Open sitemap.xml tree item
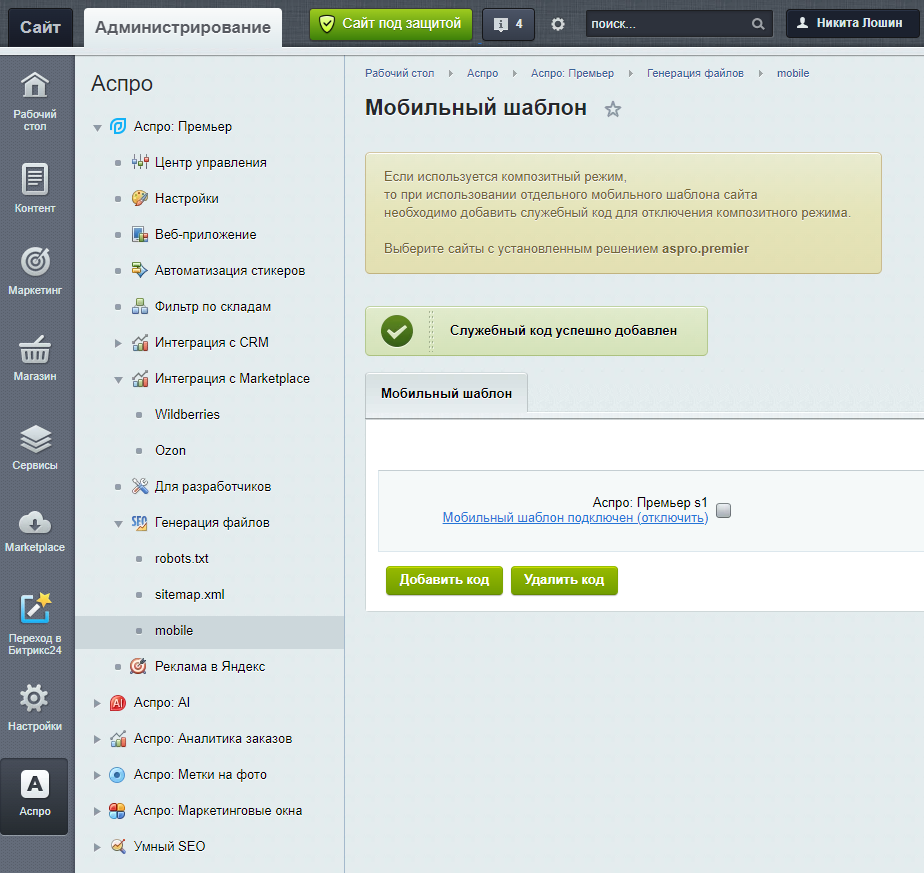924x873 pixels. click(x=190, y=594)
